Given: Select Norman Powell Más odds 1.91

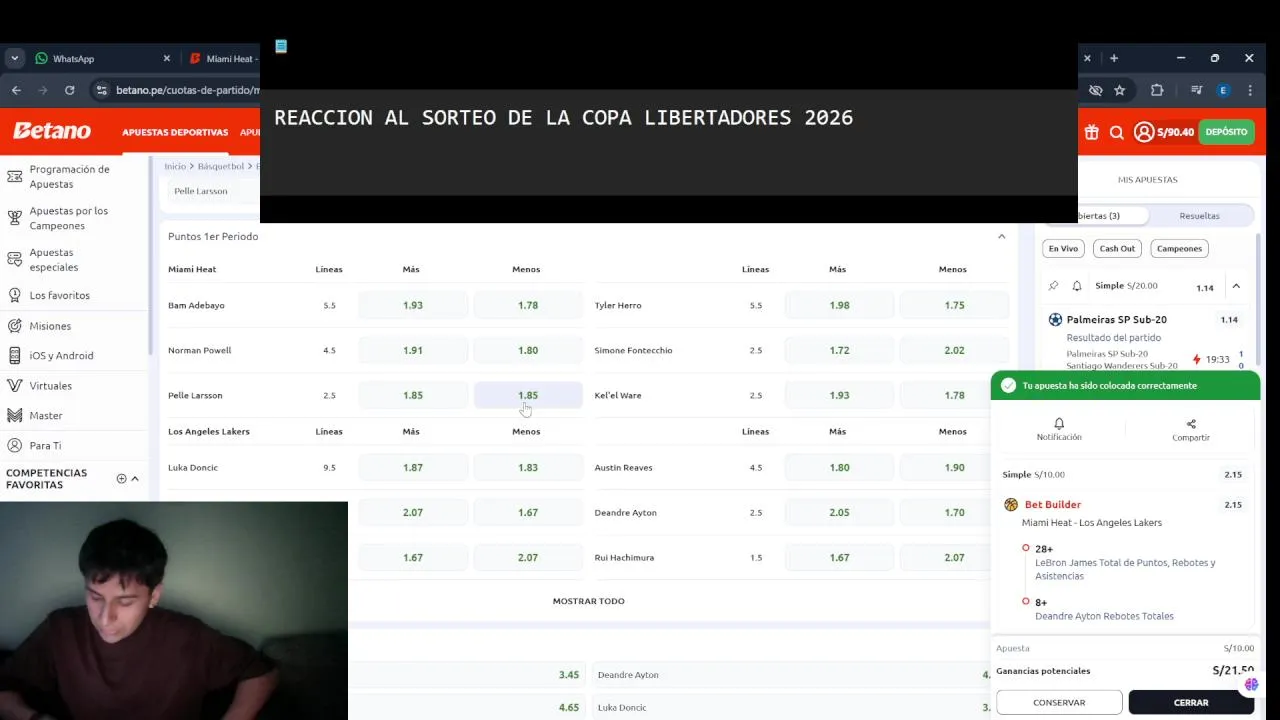Looking at the screenshot, I should tap(413, 350).
